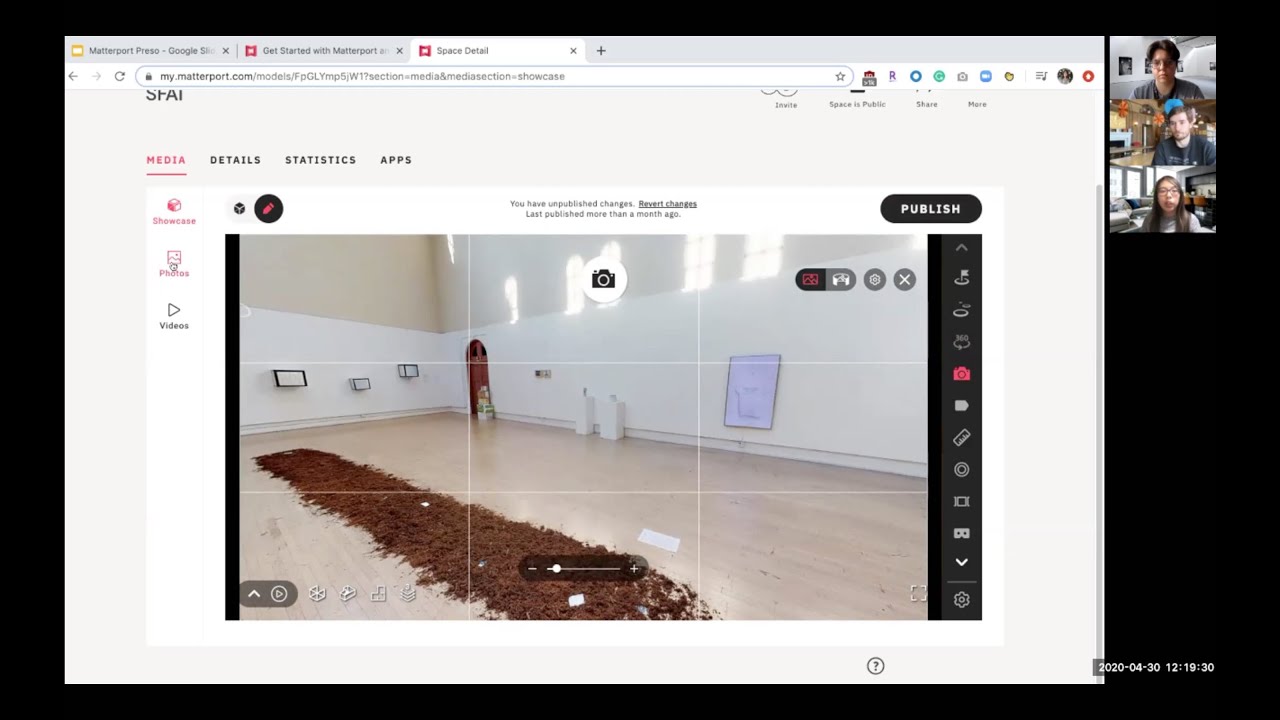Select bottom participant video thumbnail
Screen dimensions: 1280x720
coord(1162,200)
